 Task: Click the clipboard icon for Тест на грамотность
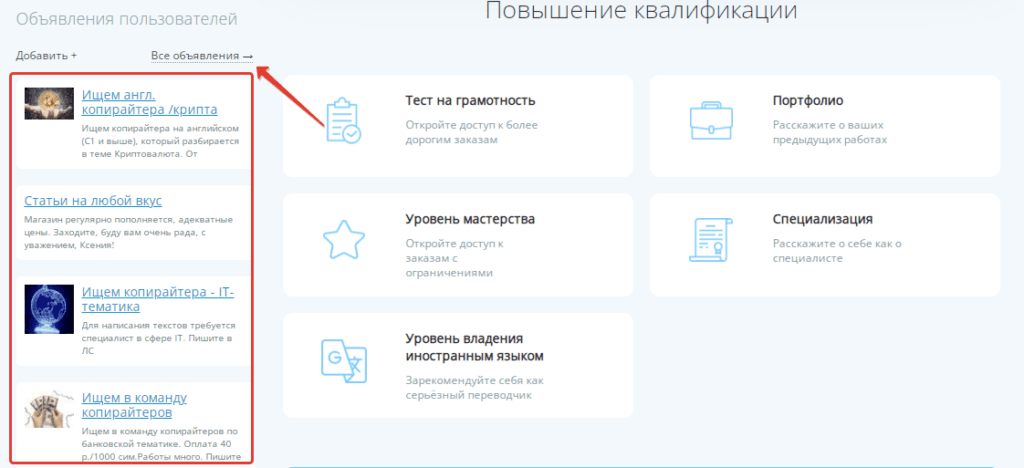pyautogui.click(x=344, y=121)
